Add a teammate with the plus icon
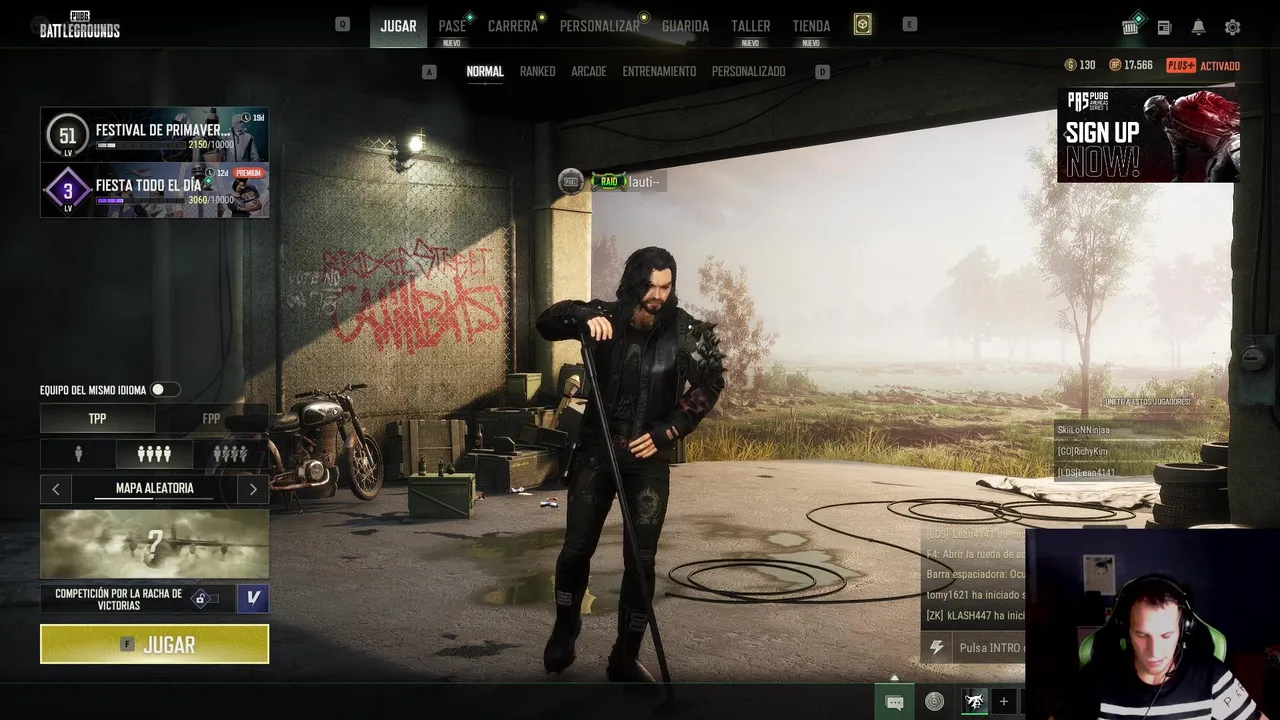 [1004, 702]
